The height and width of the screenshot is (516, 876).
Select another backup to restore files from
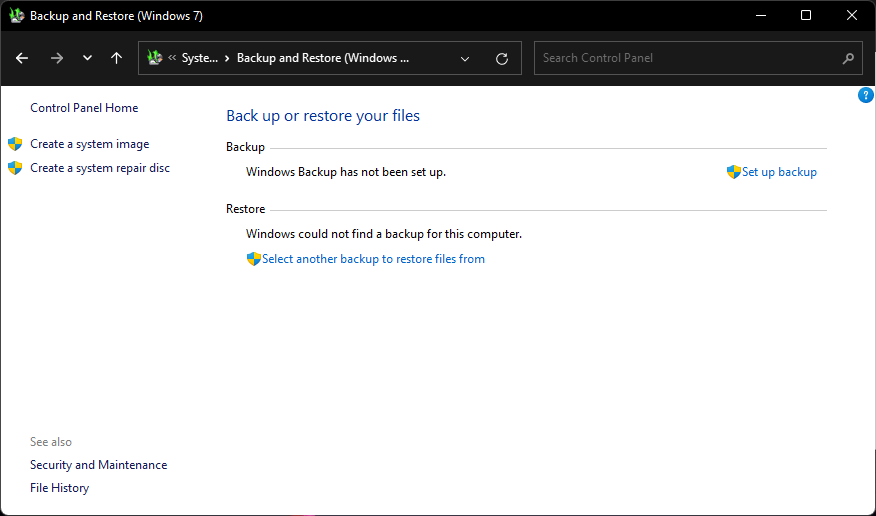373,259
